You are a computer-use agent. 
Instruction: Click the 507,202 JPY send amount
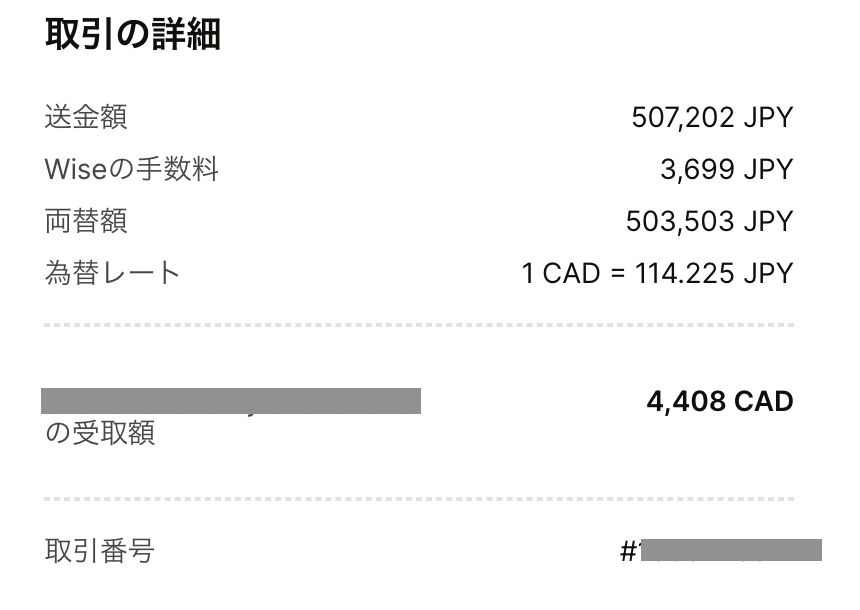pos(712,117)
